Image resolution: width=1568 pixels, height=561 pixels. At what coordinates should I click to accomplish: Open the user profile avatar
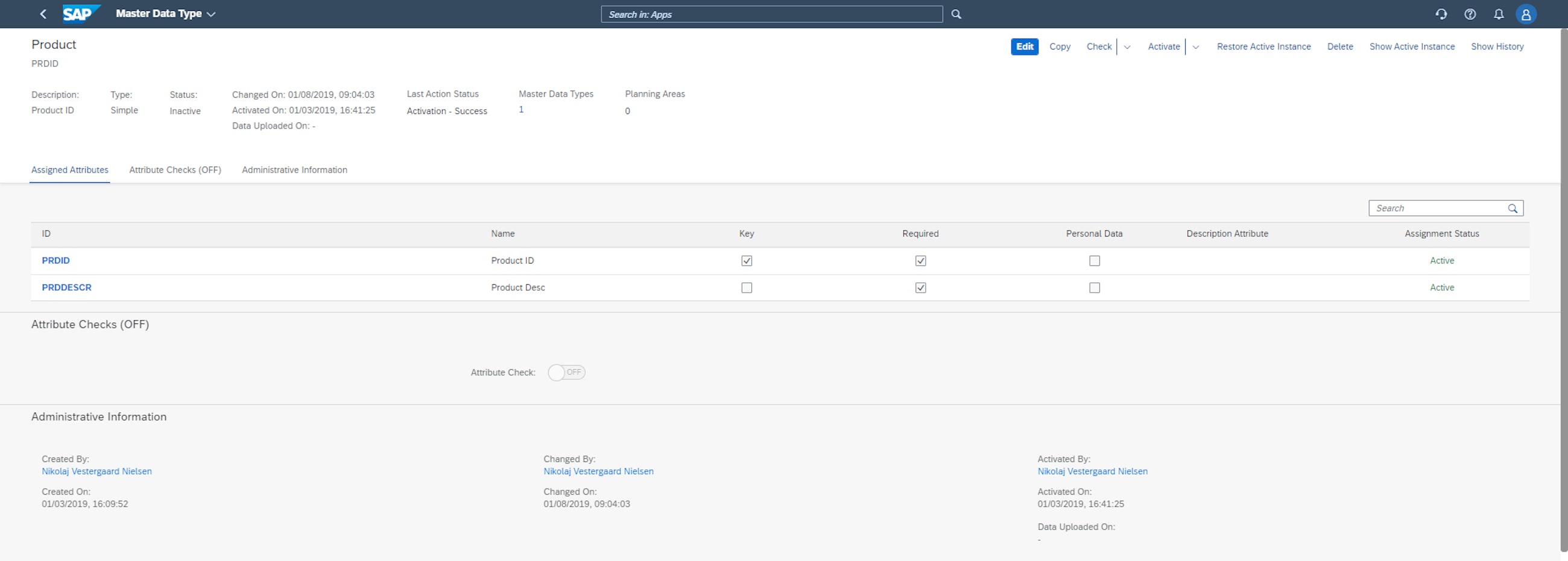pos(1526,13)
